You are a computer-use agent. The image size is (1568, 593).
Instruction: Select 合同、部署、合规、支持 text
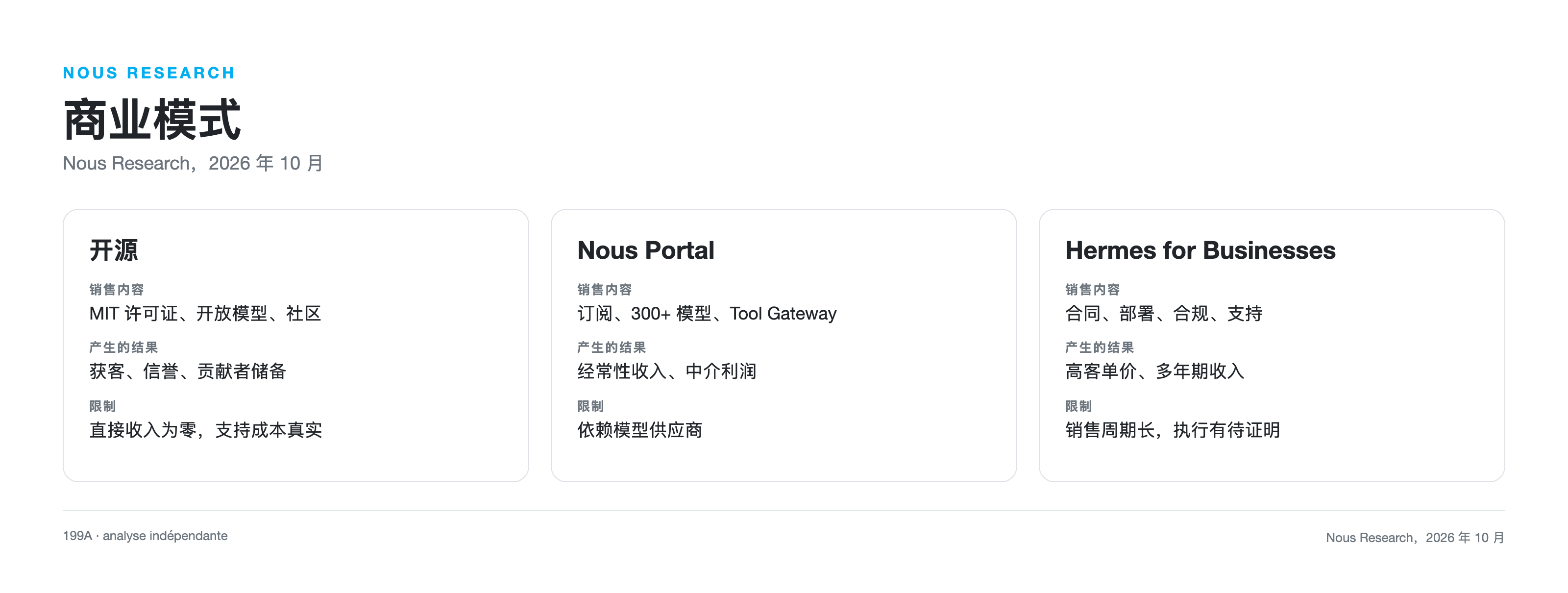[1164, 314]
